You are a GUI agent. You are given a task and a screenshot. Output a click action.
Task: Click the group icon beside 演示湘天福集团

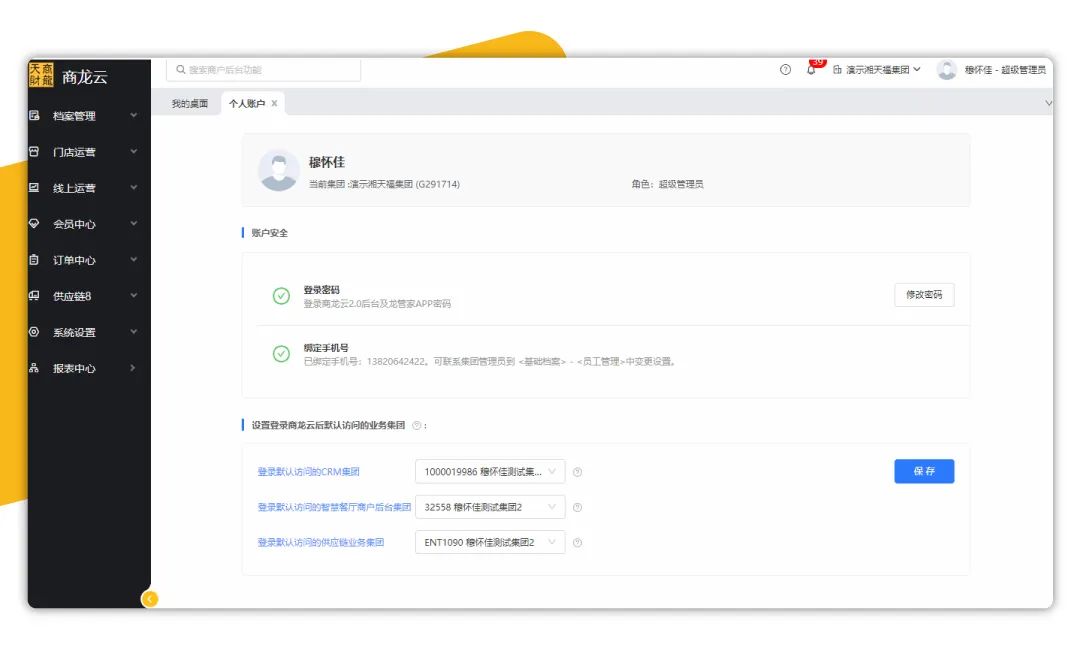tap(837, 70)
